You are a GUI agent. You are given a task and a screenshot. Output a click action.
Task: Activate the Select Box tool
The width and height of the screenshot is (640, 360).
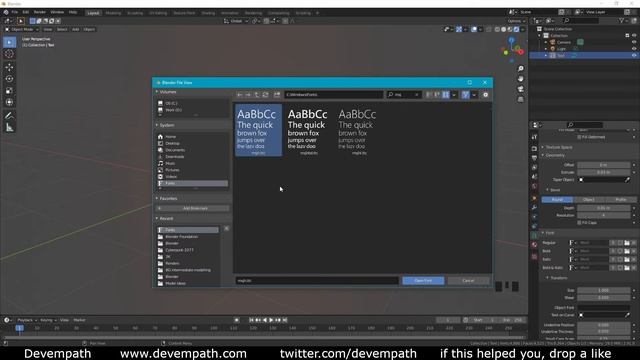tap(9, 42)
